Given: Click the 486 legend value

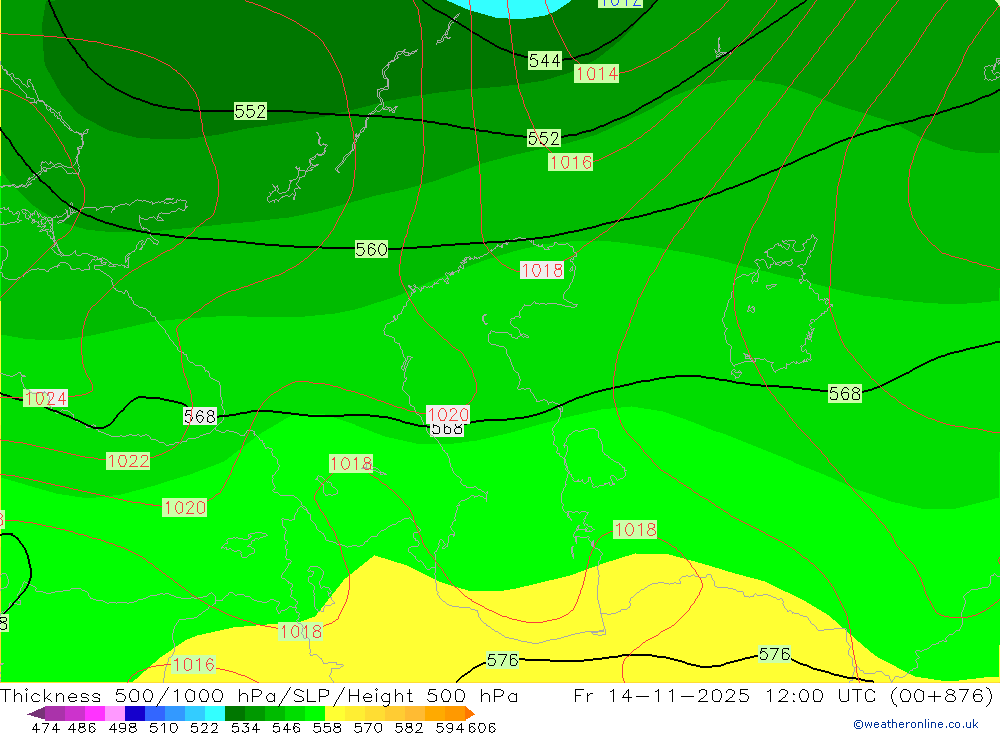Looking at the screenshot, I should 82,727.
